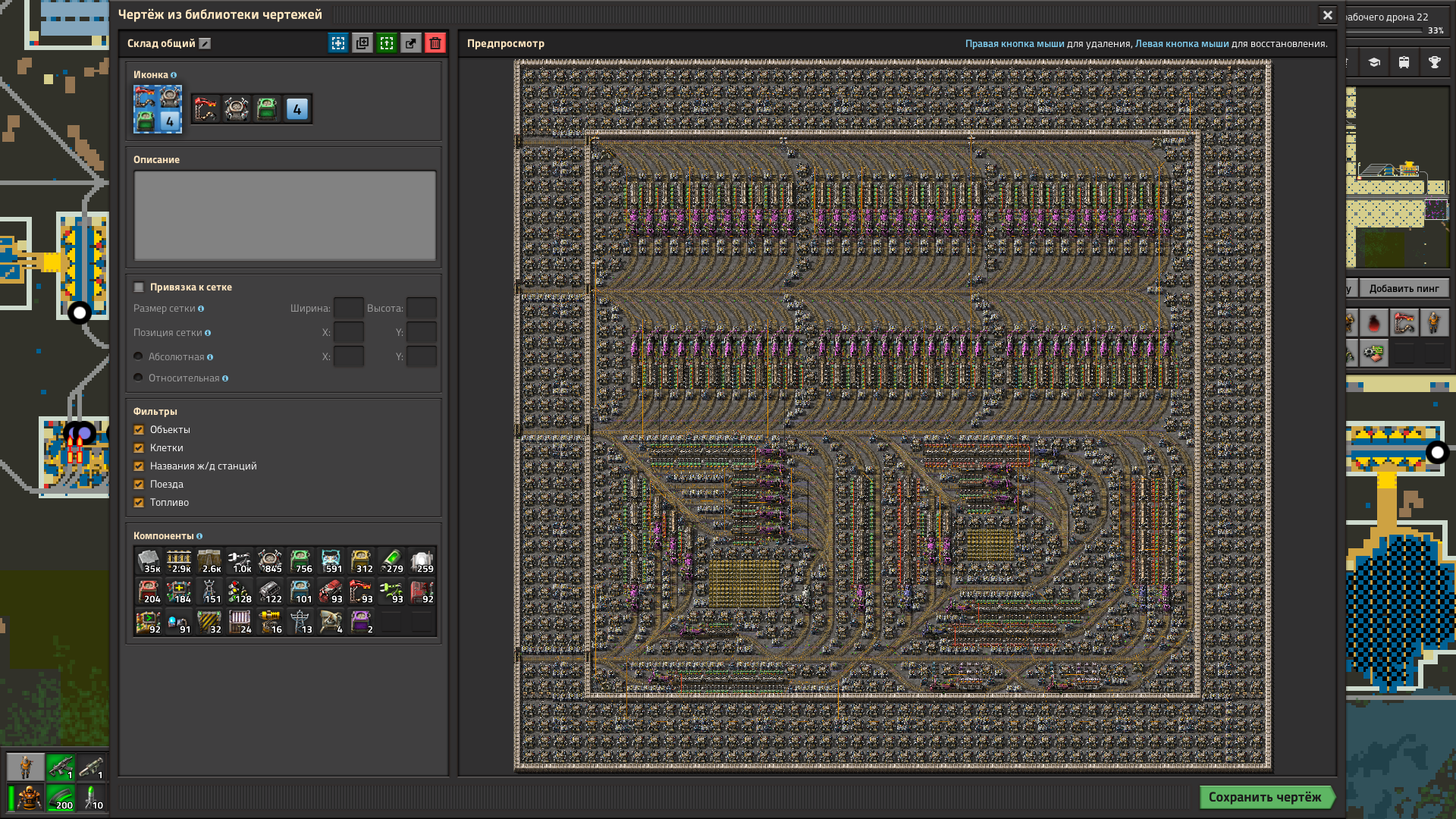The image size is (1456, 819).
Task: Click the red chest component 204
Action: (x=149, y=591)
